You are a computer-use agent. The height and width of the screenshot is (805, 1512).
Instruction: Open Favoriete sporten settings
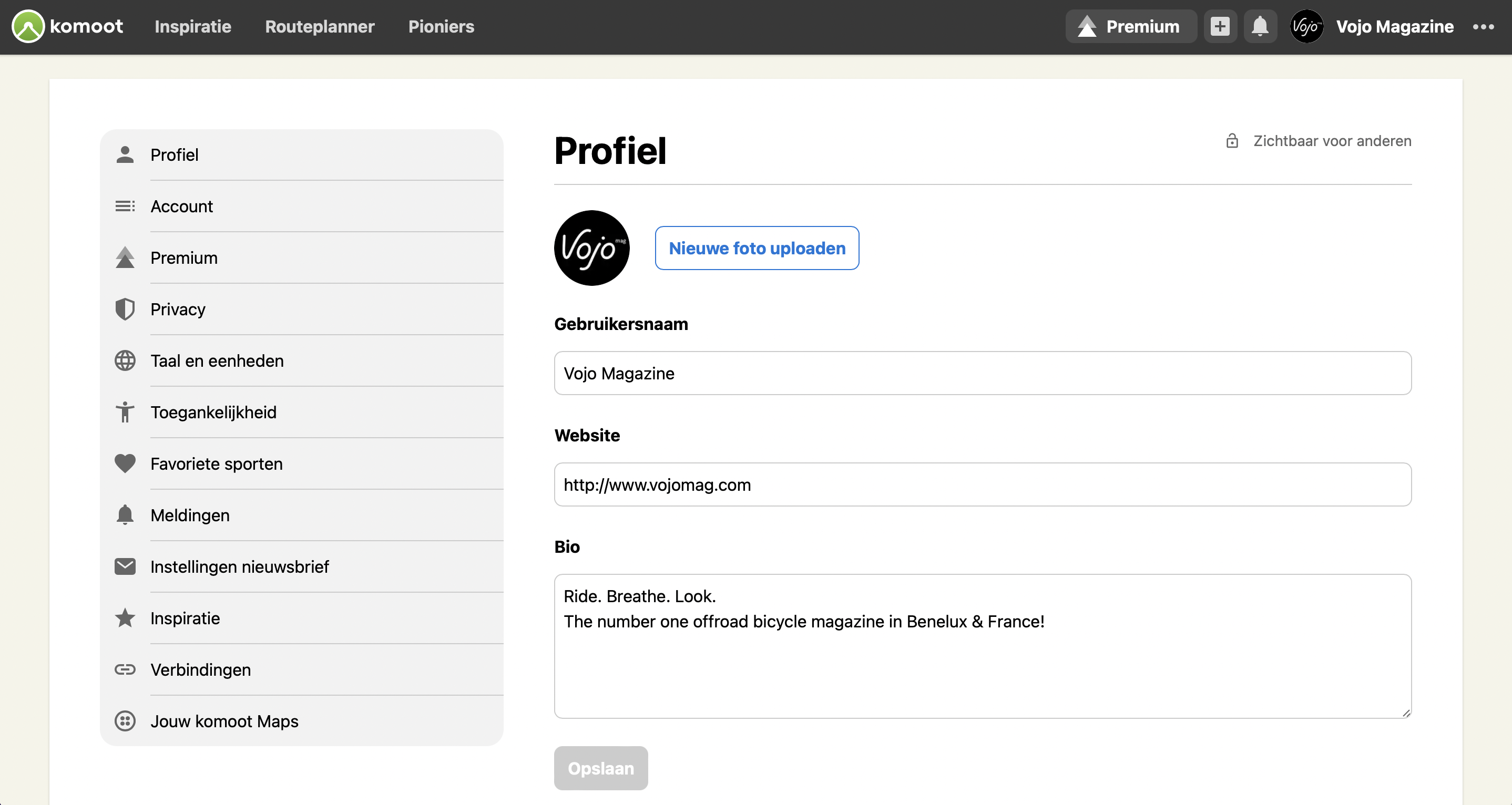coord(302,463)
